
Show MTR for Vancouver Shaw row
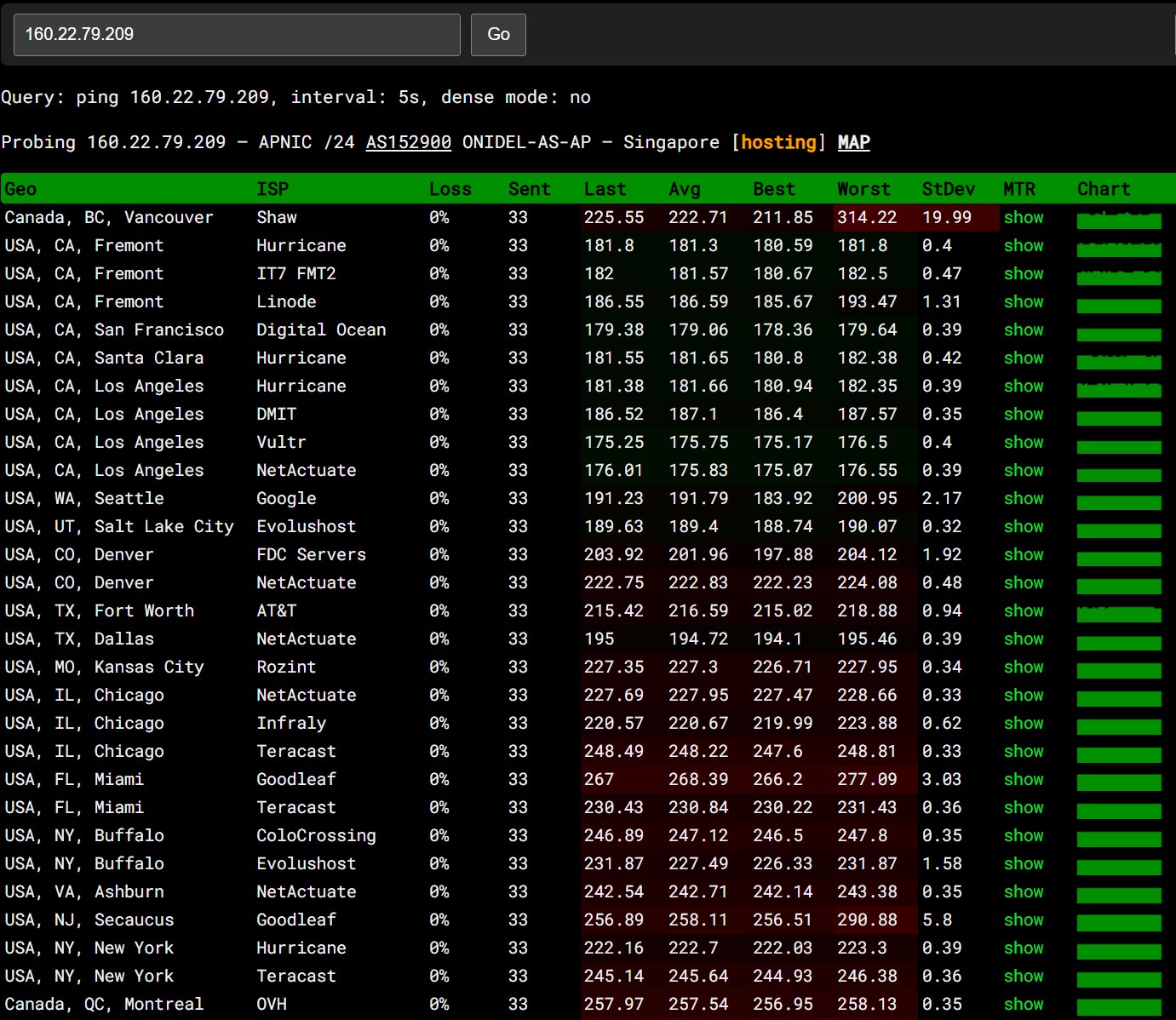(1024, 217)
